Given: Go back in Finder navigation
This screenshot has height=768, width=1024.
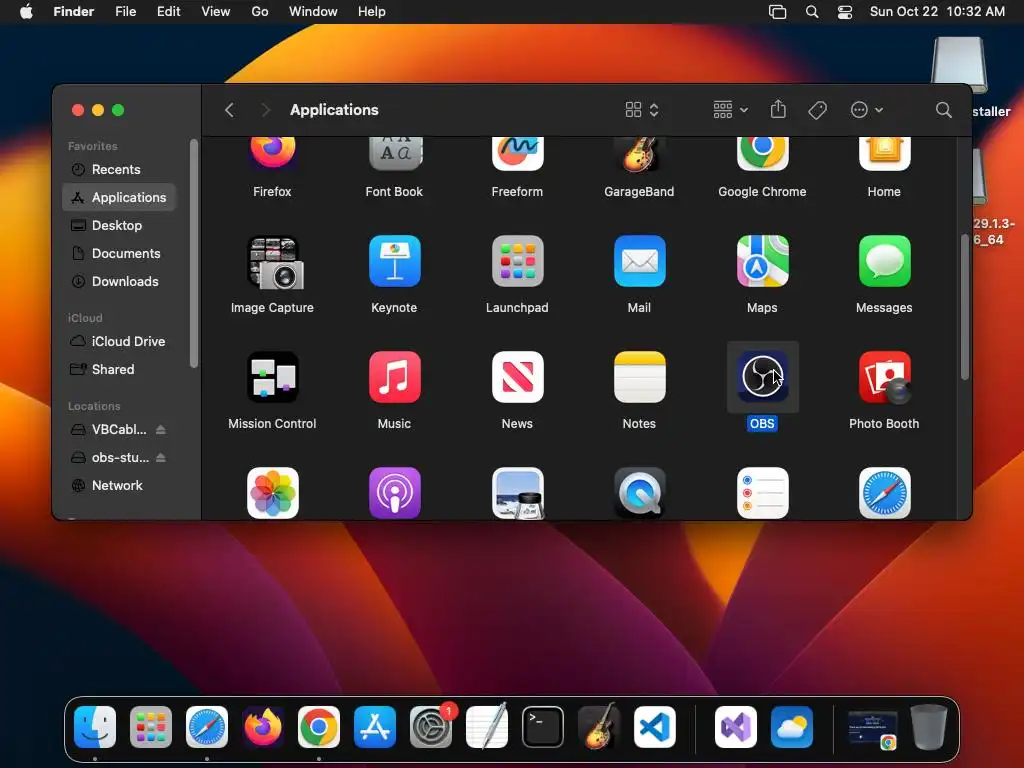Looking at the screenshot, I should [229, 110].
